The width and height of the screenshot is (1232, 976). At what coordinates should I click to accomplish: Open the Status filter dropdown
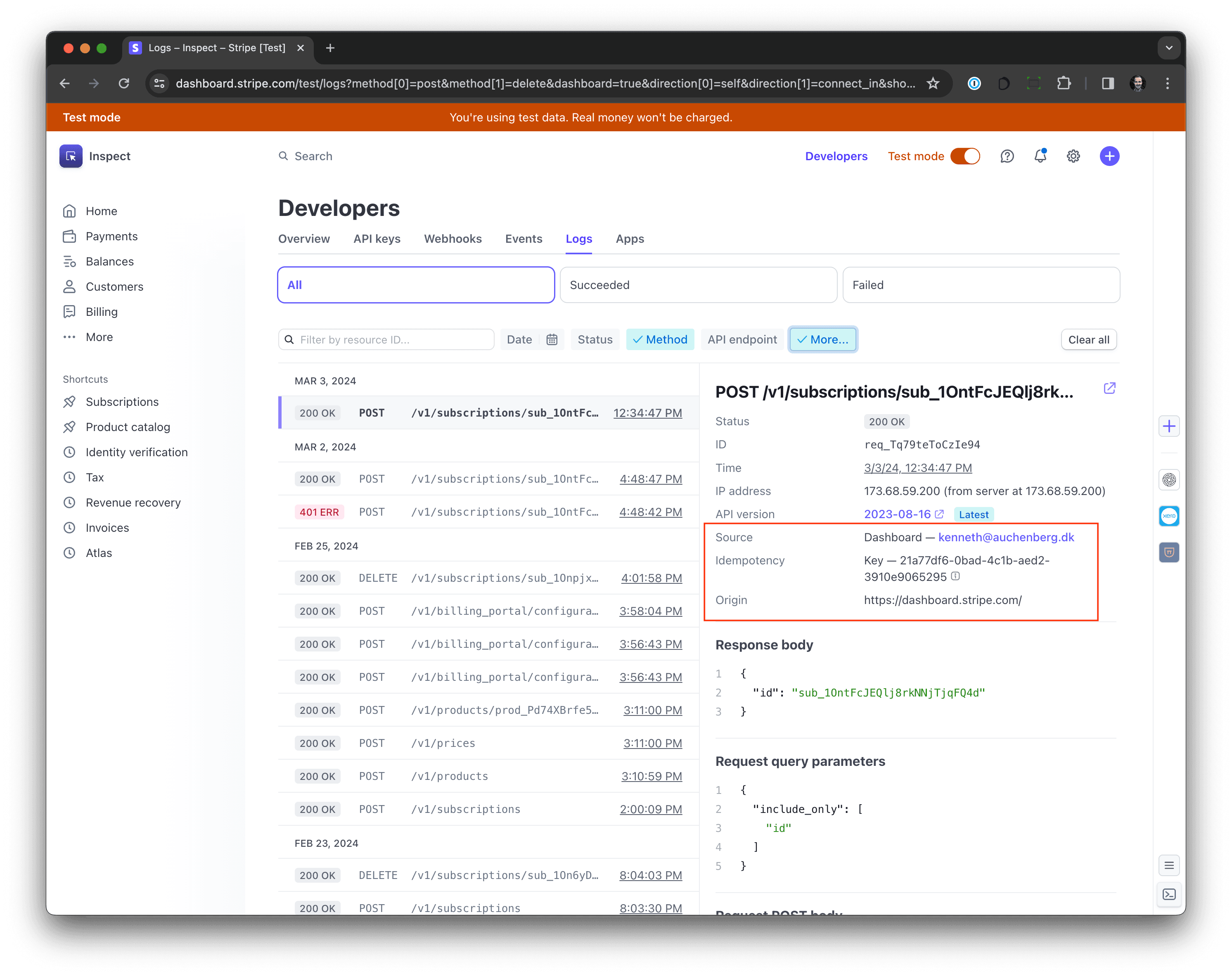pyautogui.click(x=595, y=339)
